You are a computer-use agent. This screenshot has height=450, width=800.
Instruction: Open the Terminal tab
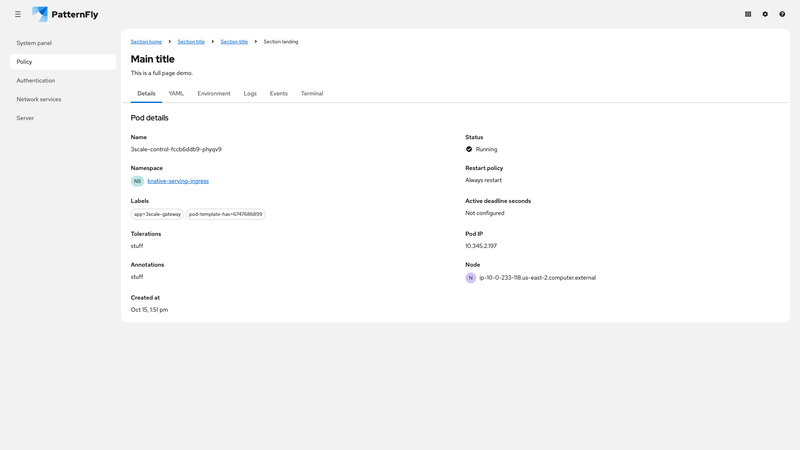[x=312, y=93]
